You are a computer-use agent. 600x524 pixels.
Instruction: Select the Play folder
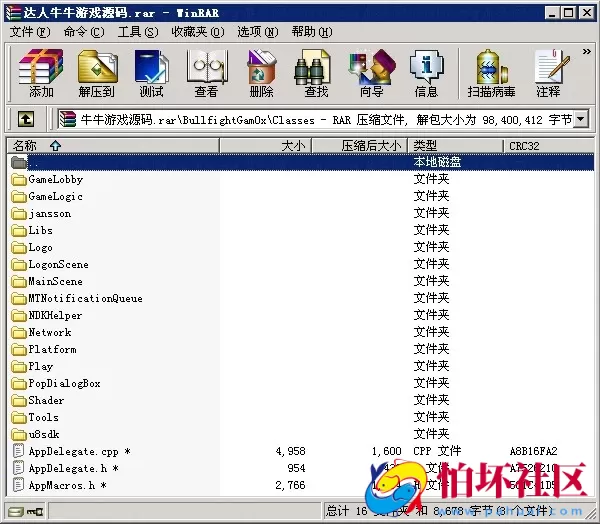click(x=32, y=366)
